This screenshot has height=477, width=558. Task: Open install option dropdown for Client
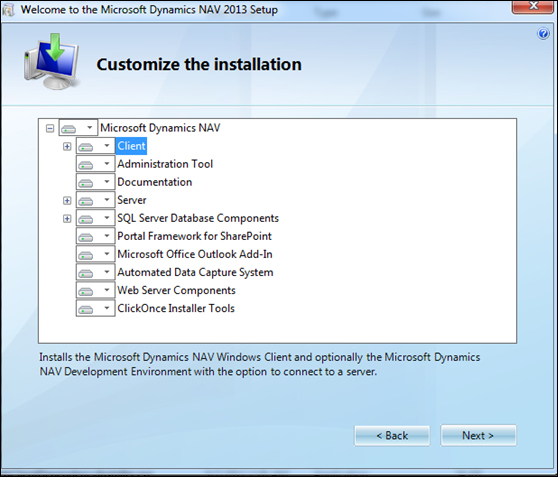coord(95,146)
